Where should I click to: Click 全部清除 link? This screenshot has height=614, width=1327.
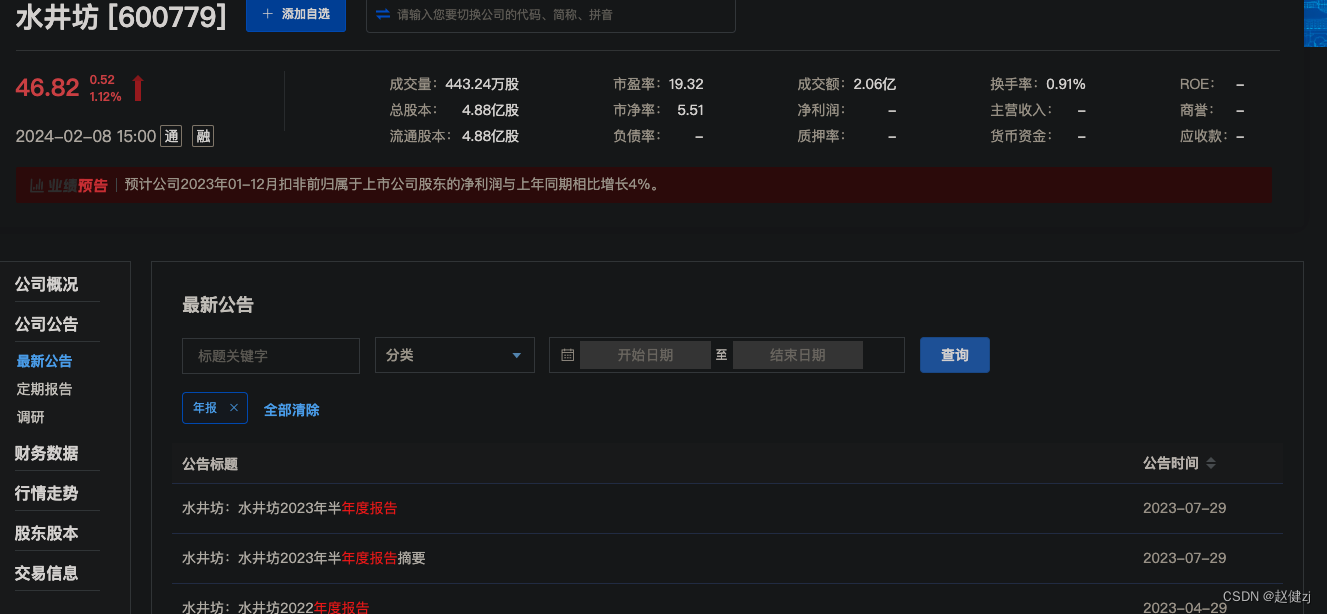(x=292, y=410)
